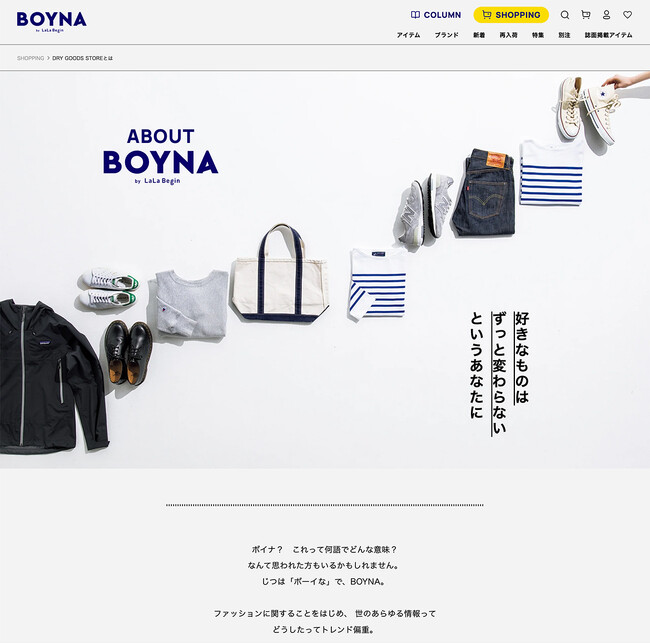Open the 新着 menu item
The image size is (650, 643).
(479, 35)
